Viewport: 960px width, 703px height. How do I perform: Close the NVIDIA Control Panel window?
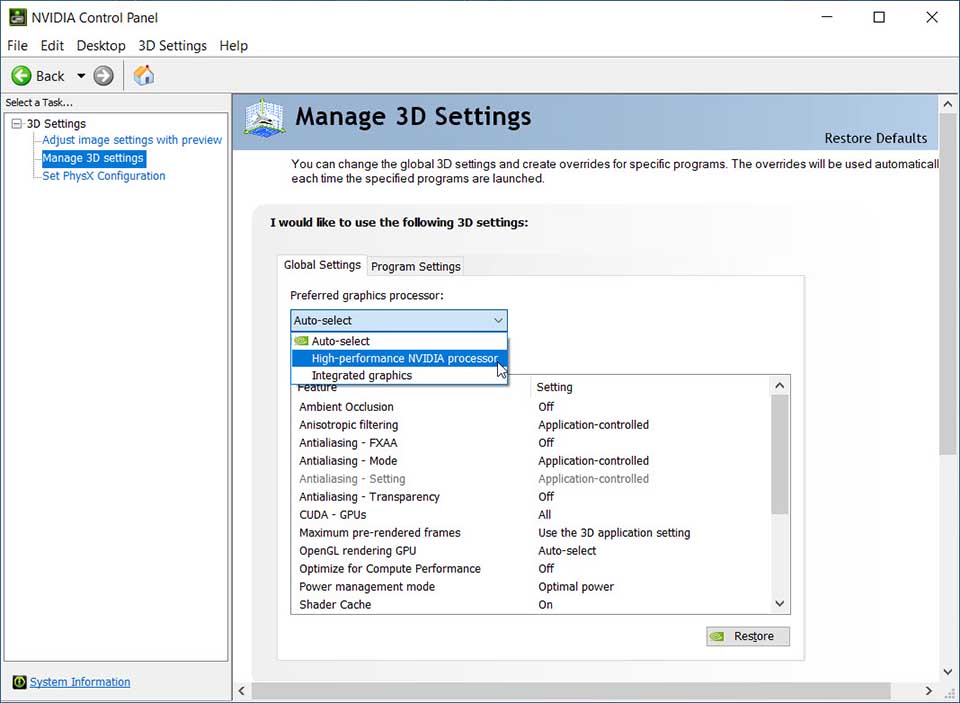(x=932, y=17)
